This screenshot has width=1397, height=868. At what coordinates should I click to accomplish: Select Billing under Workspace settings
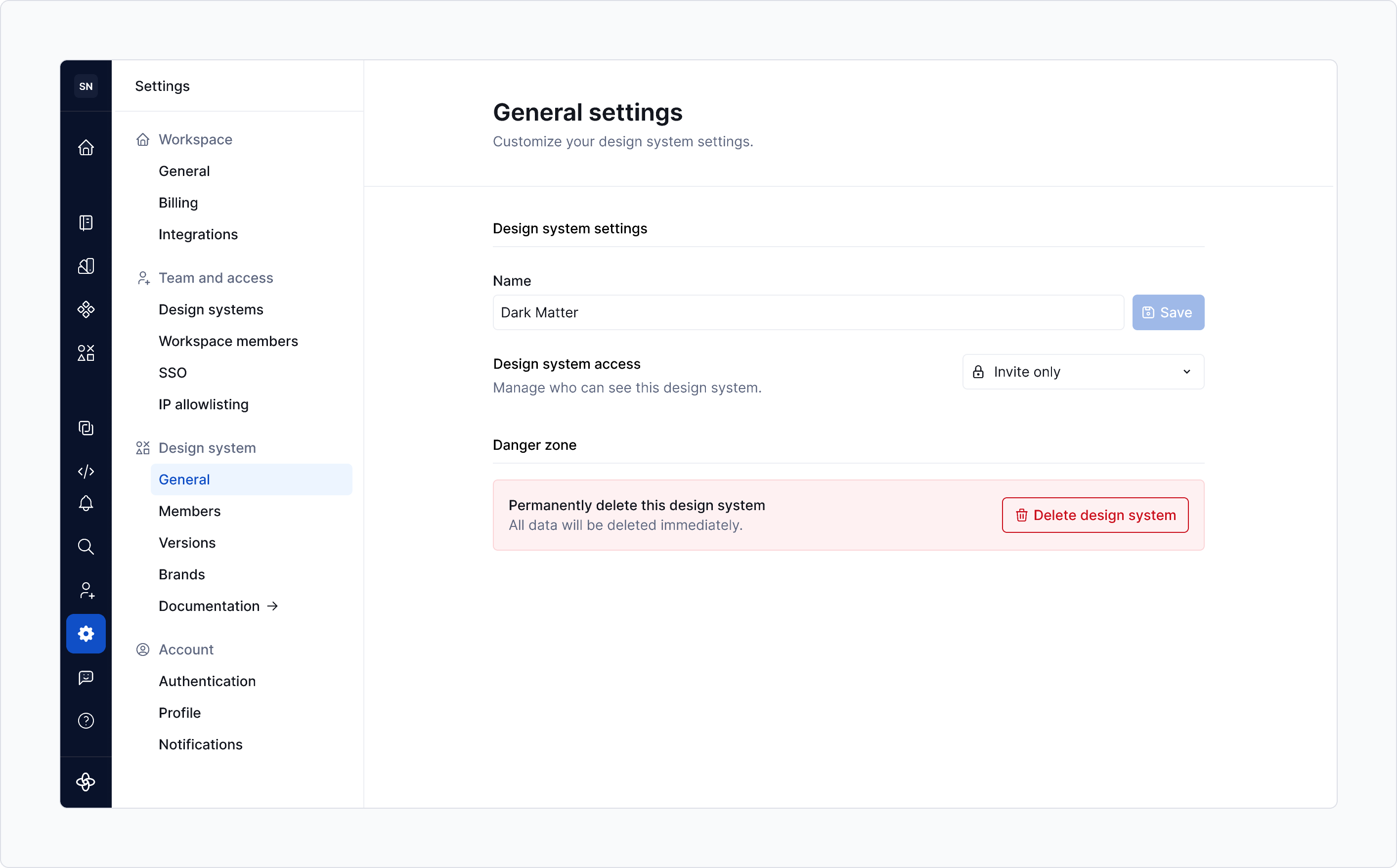click(x=178, y=202)
